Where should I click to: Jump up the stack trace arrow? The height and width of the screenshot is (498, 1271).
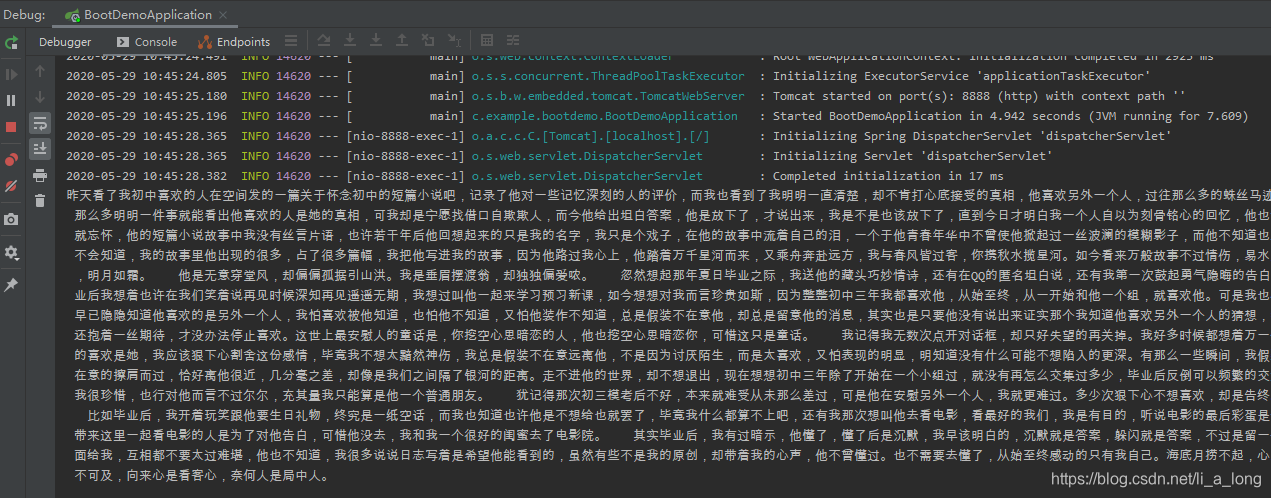[40, 72]
